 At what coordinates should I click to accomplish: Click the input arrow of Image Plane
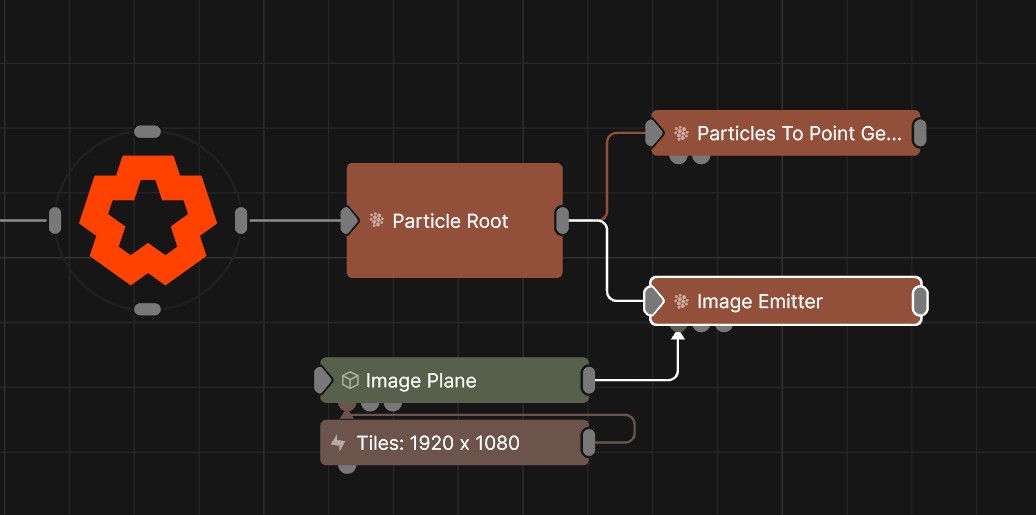coord(322,380)
